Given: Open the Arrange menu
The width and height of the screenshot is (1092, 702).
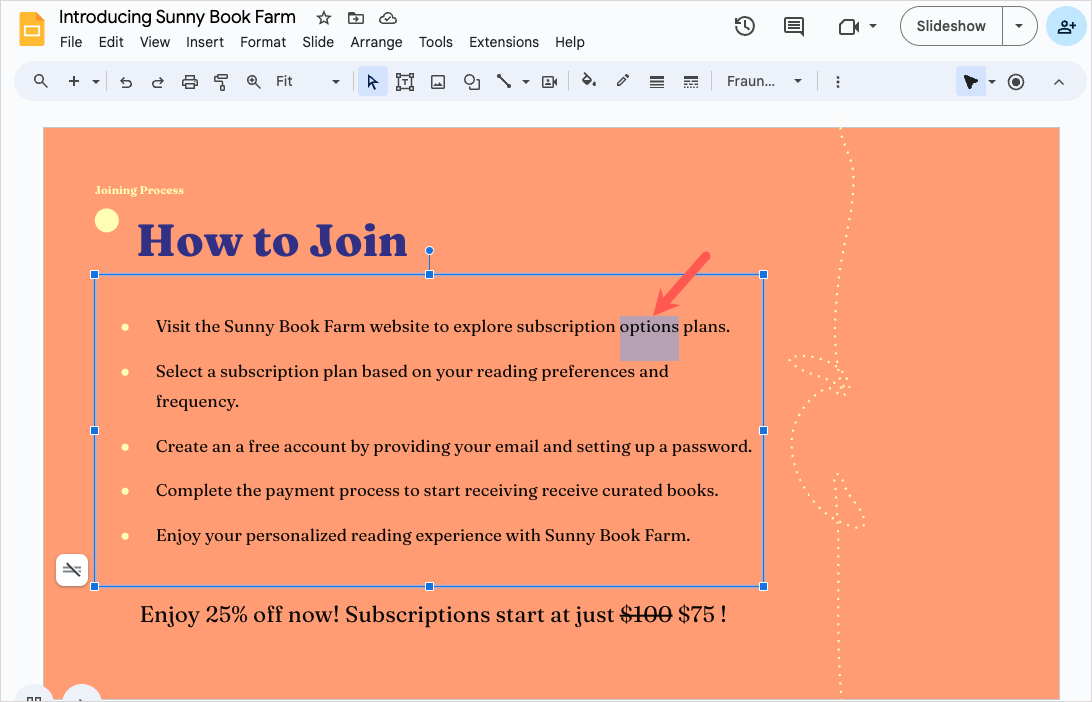Looking at the screenshot, I should tap(376, 42).
